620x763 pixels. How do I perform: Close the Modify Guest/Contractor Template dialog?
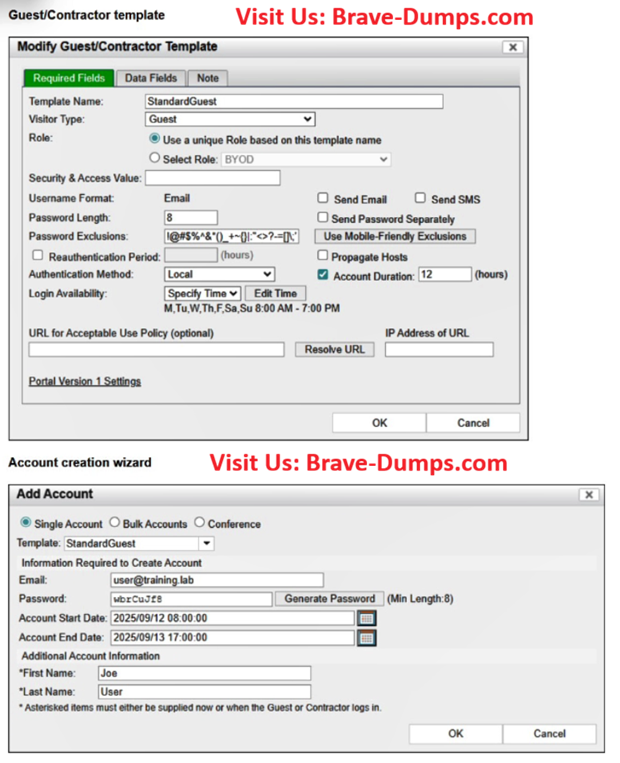point(512,47)
